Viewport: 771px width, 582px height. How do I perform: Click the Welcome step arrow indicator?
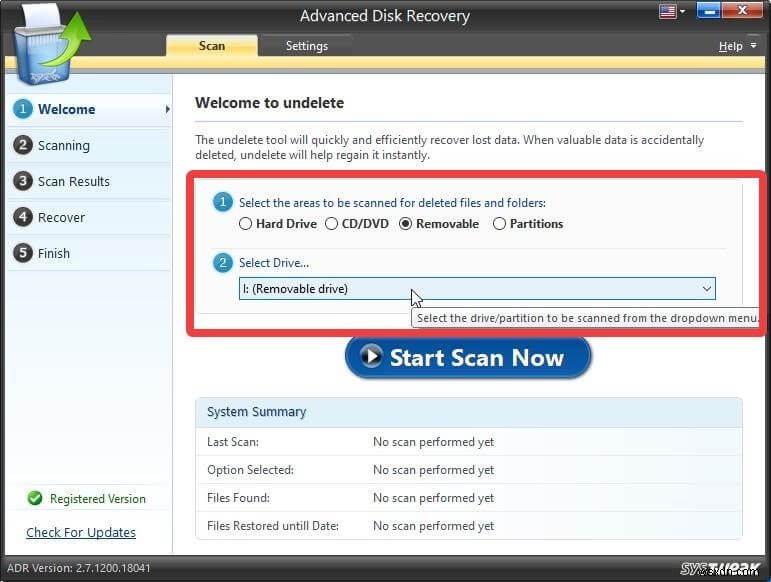pyautogui.click(x=168, y=109)
